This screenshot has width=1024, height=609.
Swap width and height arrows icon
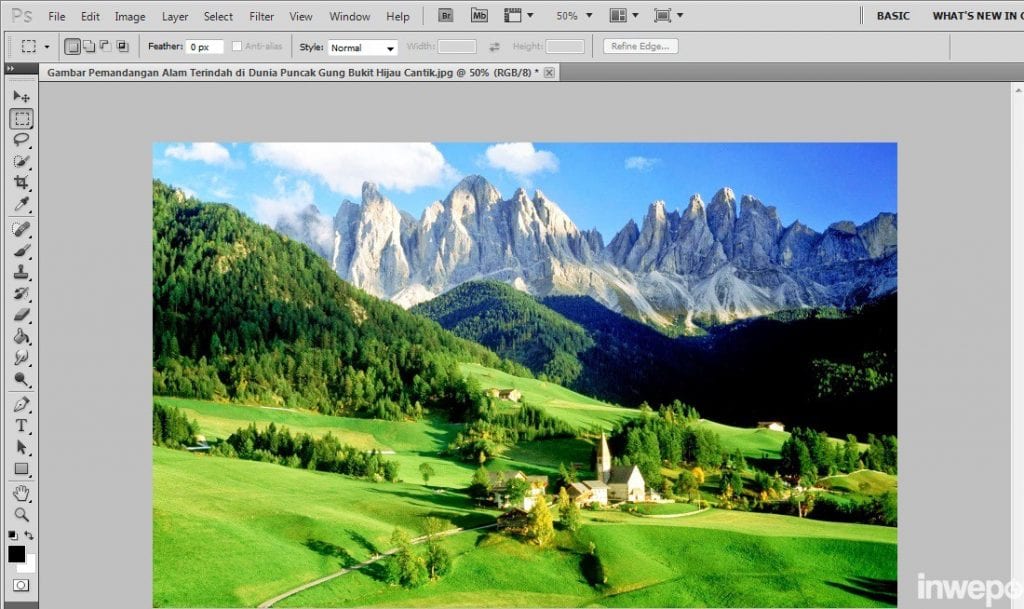click(x=494, y=46)
